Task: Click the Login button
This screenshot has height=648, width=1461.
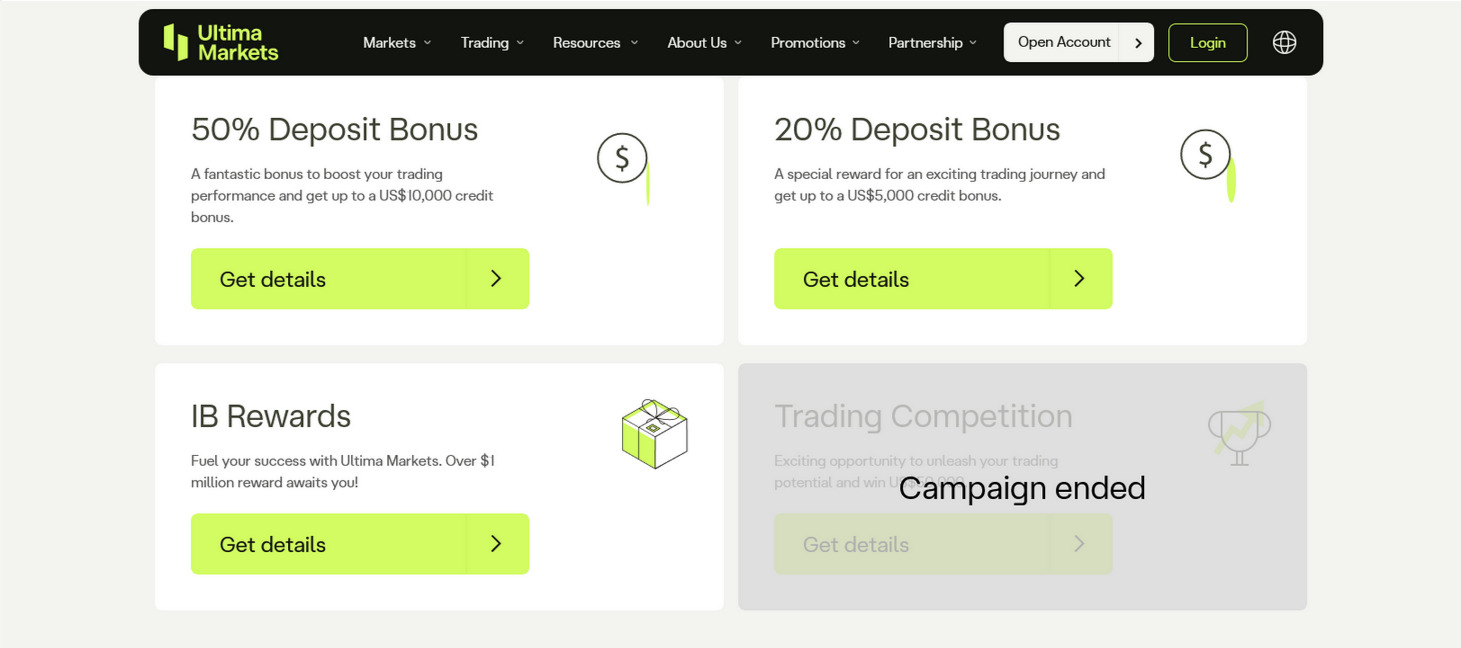Action: [x=1207, y=43]
